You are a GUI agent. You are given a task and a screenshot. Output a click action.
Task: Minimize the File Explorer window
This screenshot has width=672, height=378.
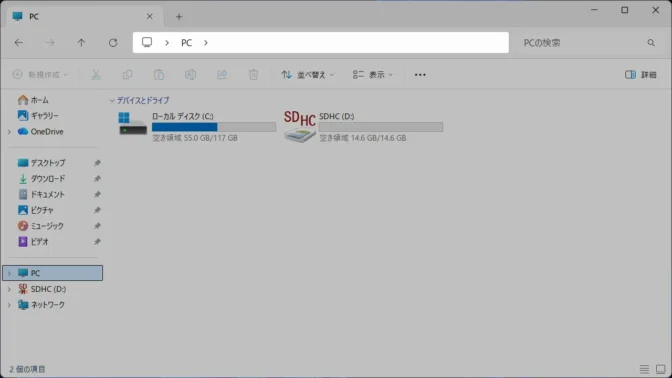point(594,10)
